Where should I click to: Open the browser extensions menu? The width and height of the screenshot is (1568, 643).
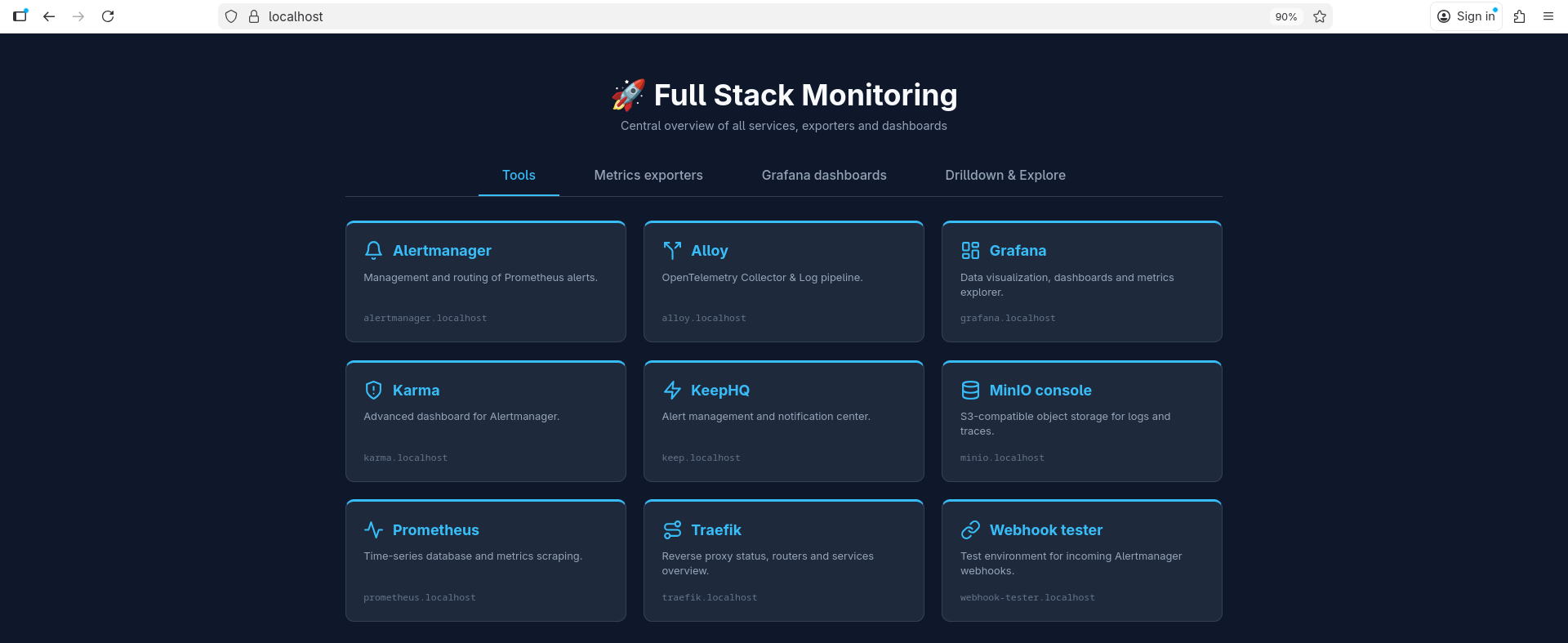pyautogui.click(x=1519, y=16)
